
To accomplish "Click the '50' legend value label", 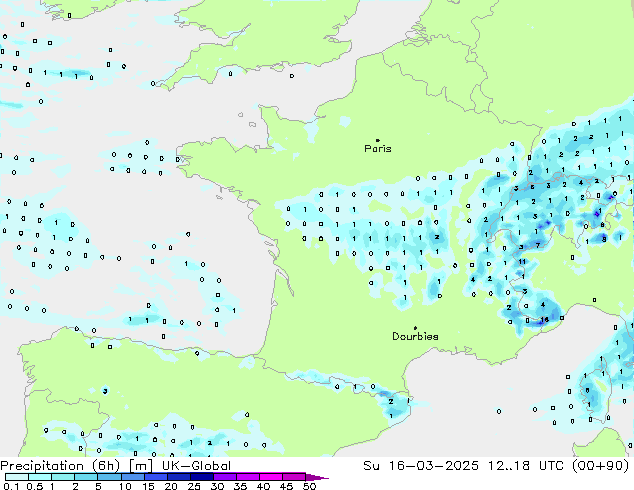I will pos(309,486).
